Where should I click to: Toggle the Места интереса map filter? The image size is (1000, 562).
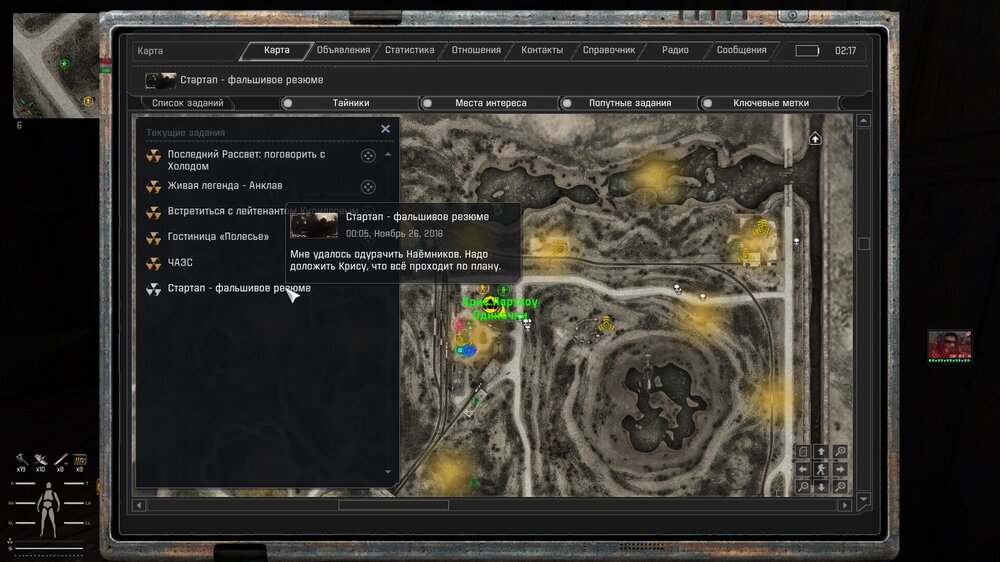pos(490,103)
